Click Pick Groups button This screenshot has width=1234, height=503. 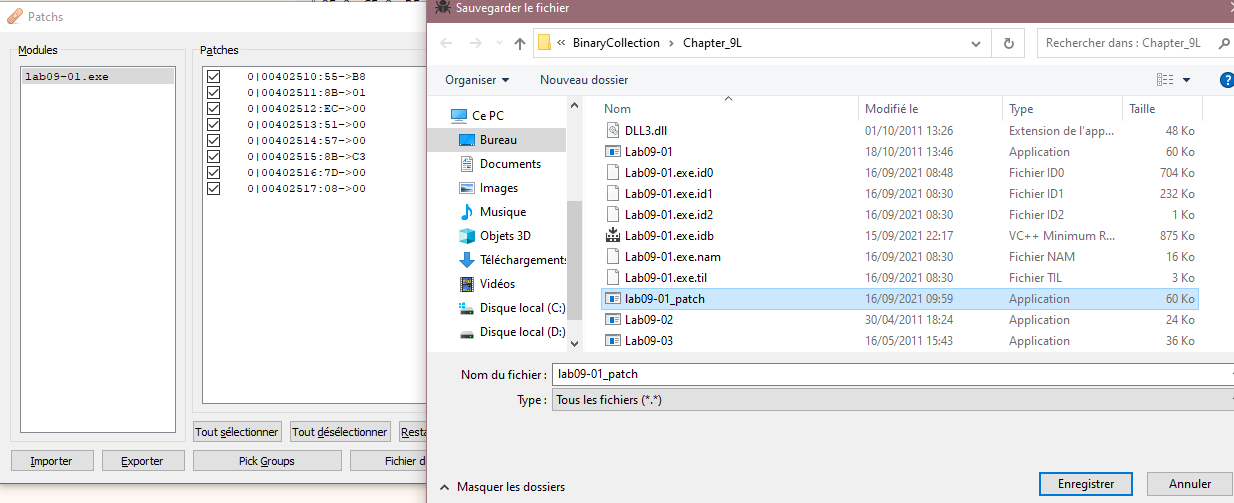(x=267, y=461)
